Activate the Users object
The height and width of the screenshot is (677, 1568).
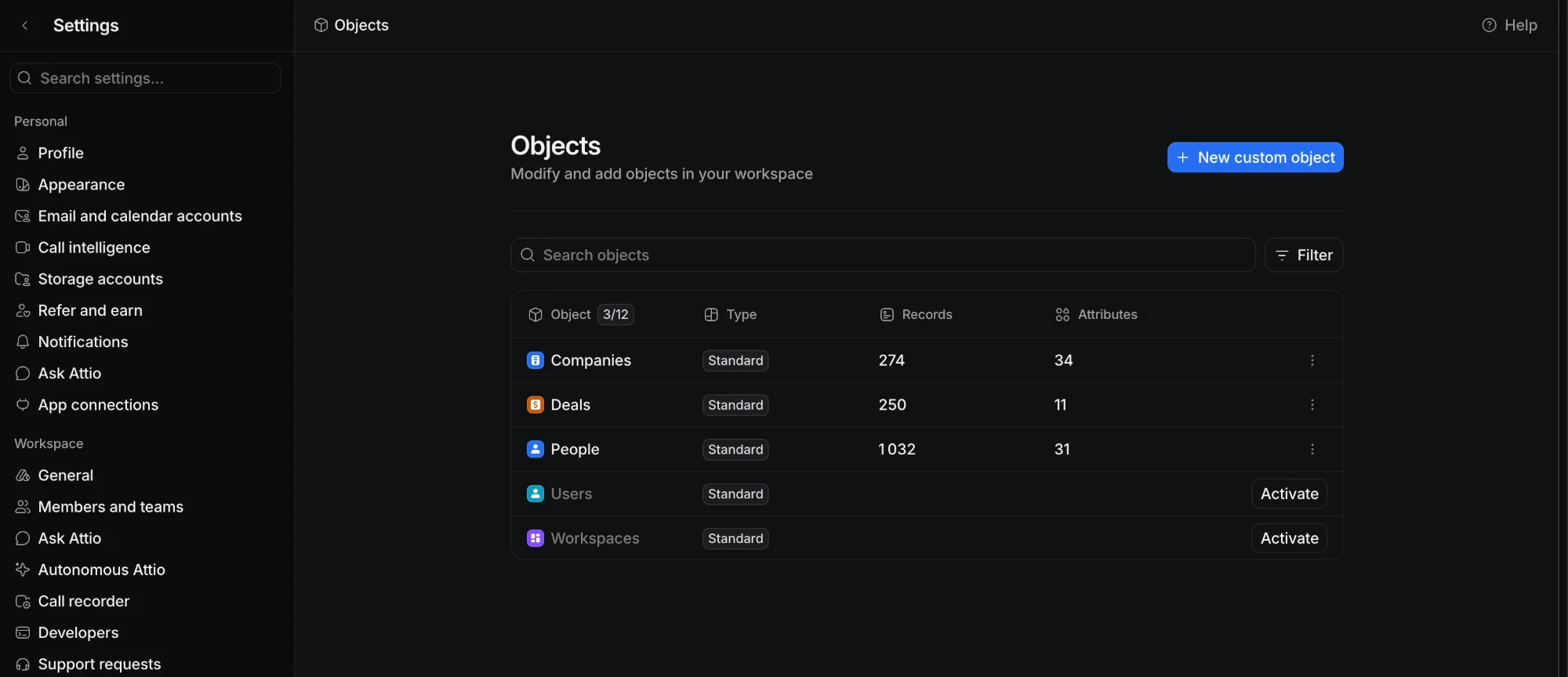tap(1289, 494)
